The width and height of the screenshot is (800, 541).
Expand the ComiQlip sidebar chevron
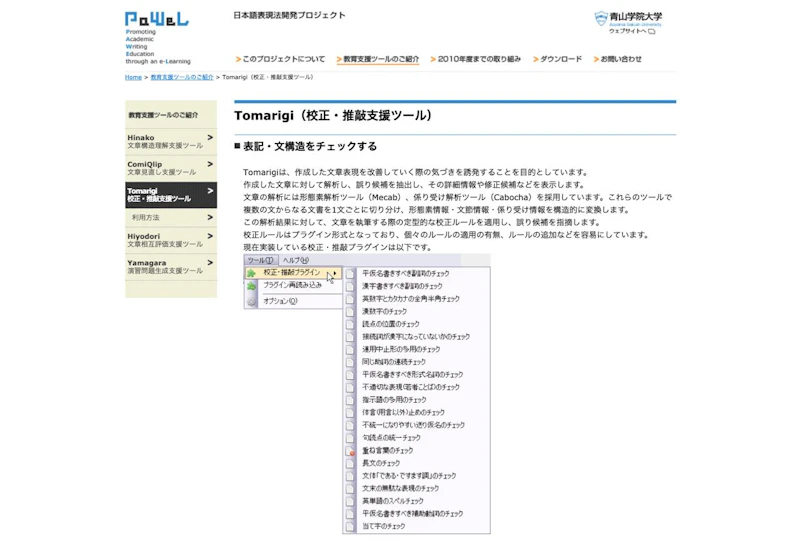[x=210, y=164]
